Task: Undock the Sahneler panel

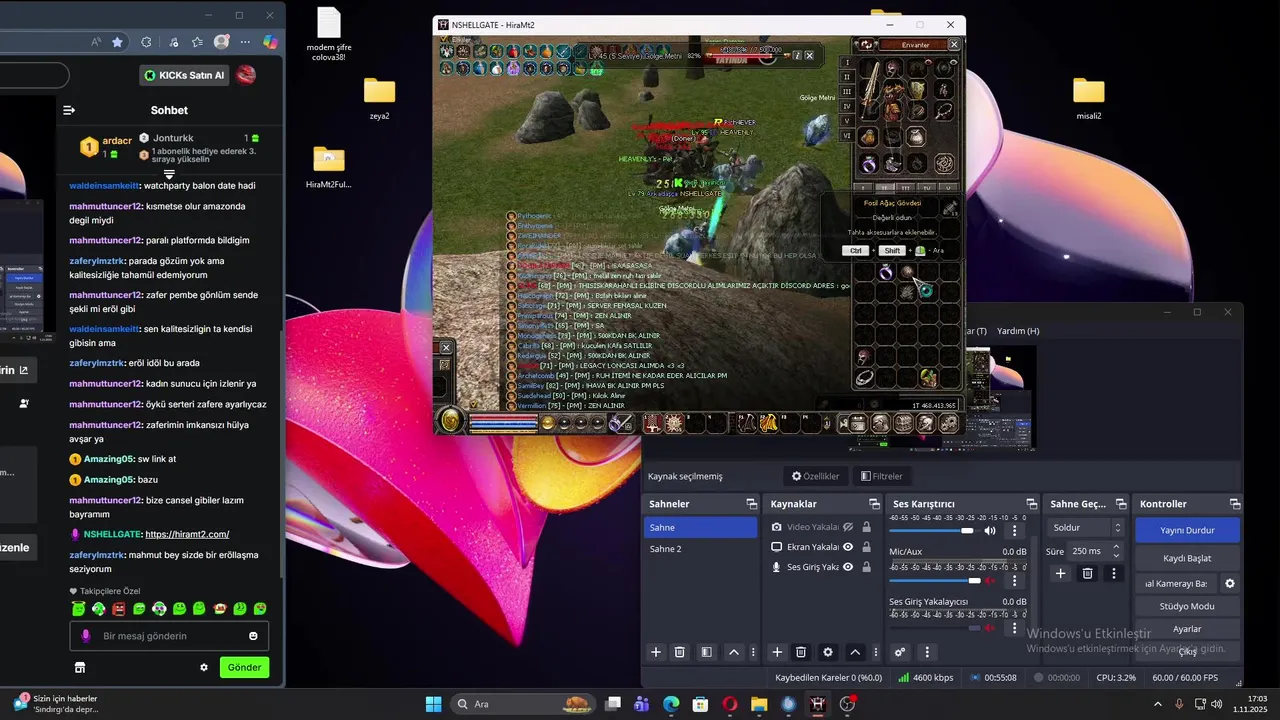Action: 752,504
